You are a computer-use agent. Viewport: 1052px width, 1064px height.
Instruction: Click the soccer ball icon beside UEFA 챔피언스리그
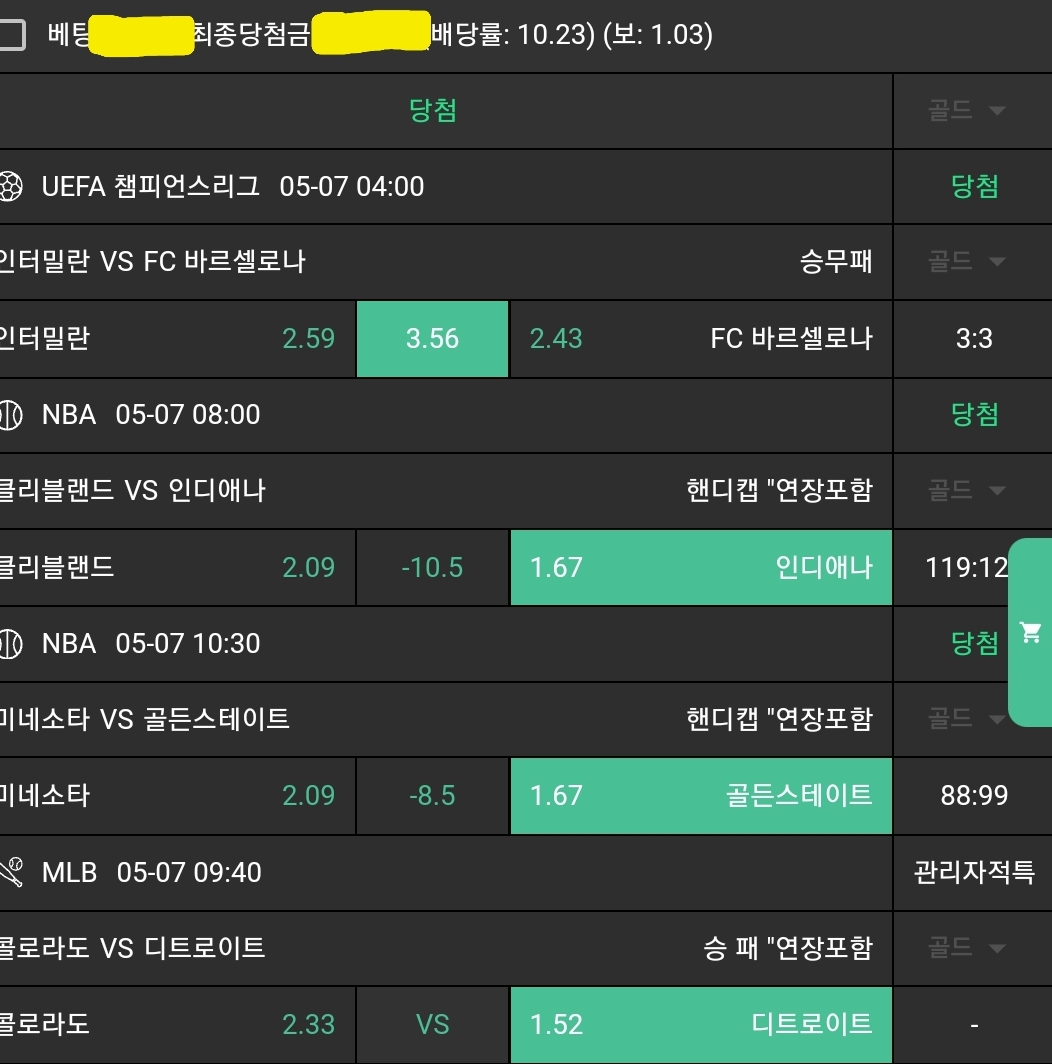[10, 187]
